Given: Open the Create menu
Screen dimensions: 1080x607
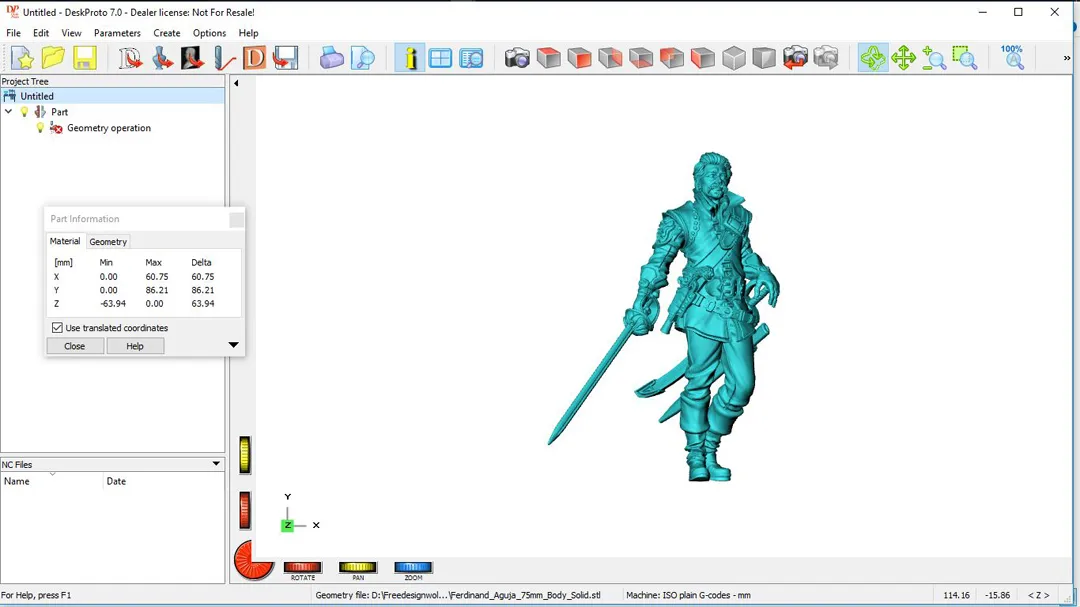Looking at the screenshot, I should coord(167,33).
